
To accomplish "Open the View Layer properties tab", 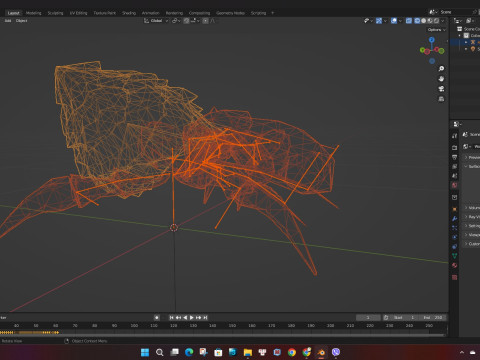I will click(x=454, y=166).
